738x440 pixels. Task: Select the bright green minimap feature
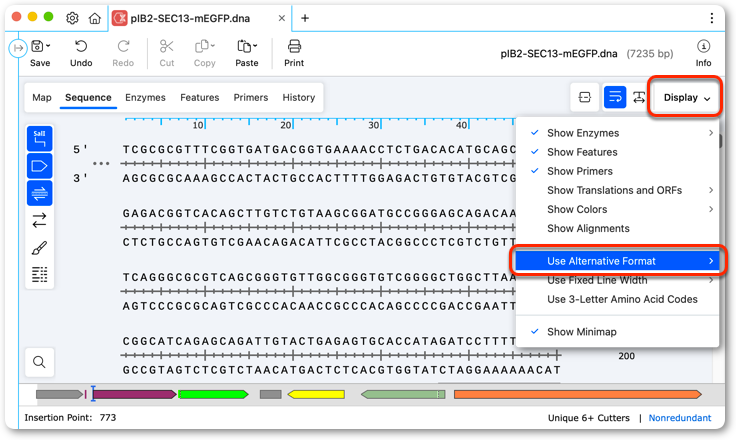tap(213, 394)
